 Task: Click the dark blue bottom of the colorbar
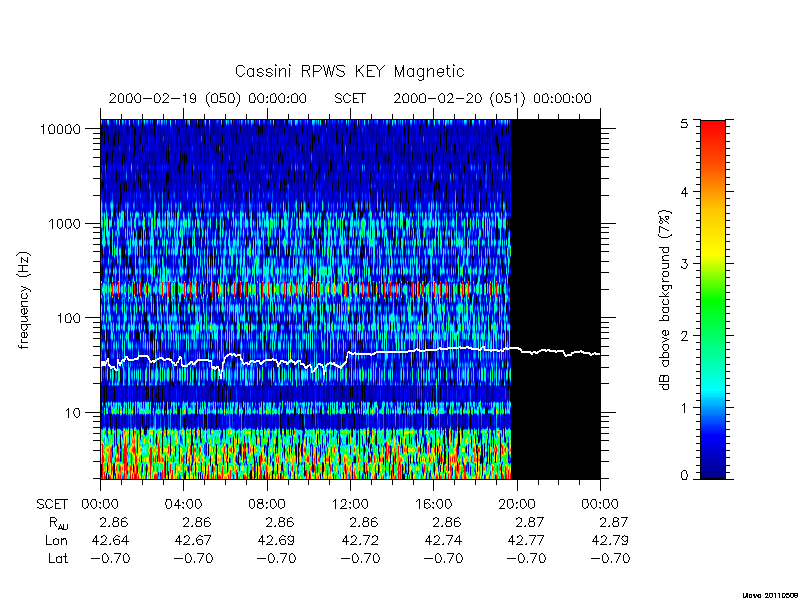pos(713,469)
